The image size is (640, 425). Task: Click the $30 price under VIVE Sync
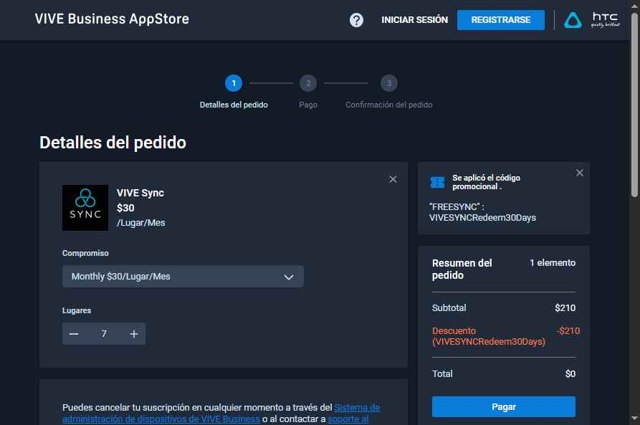click(x=125, y=208)
